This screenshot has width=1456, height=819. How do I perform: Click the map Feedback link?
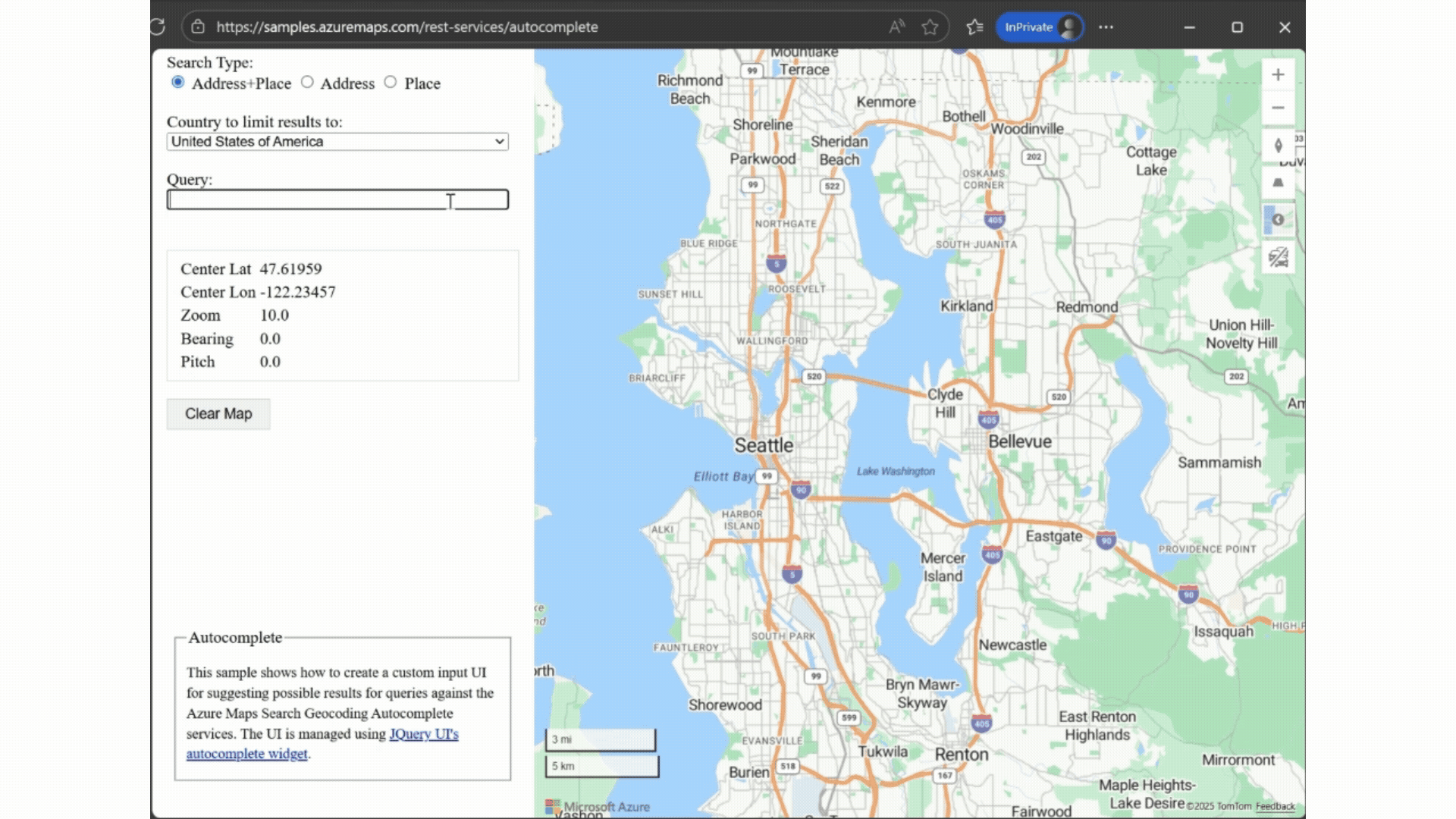(x=1275, y=806)
